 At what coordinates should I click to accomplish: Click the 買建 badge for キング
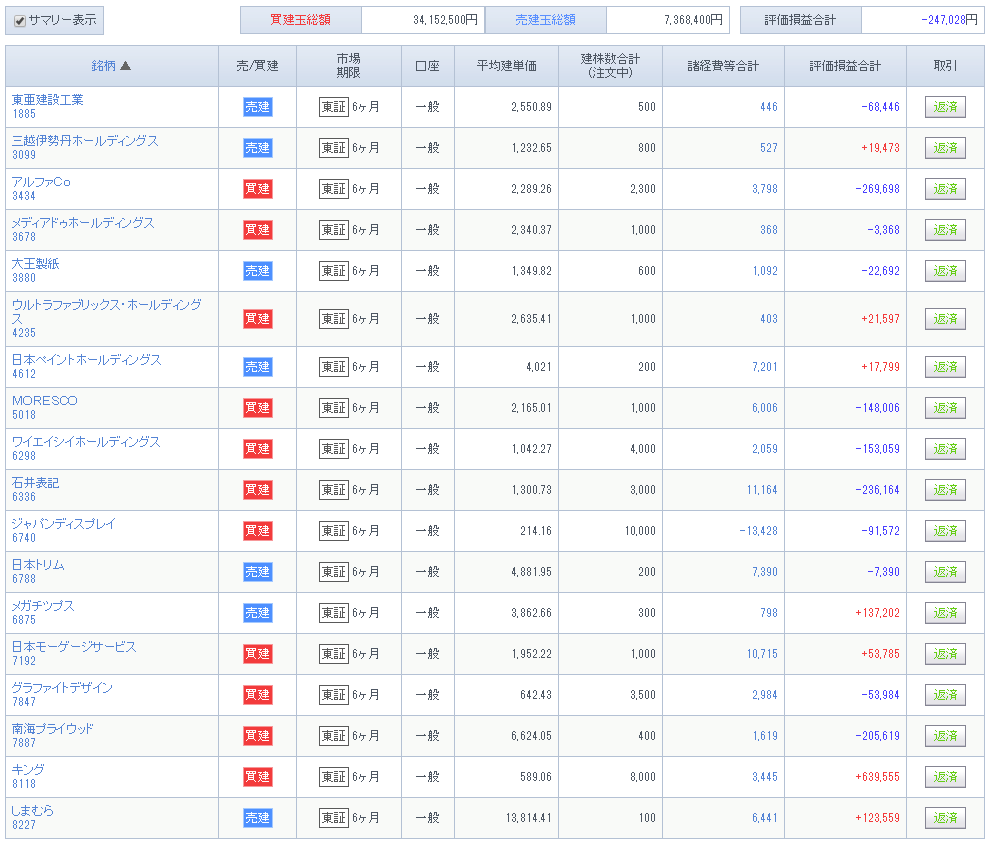tap(257, 777)
